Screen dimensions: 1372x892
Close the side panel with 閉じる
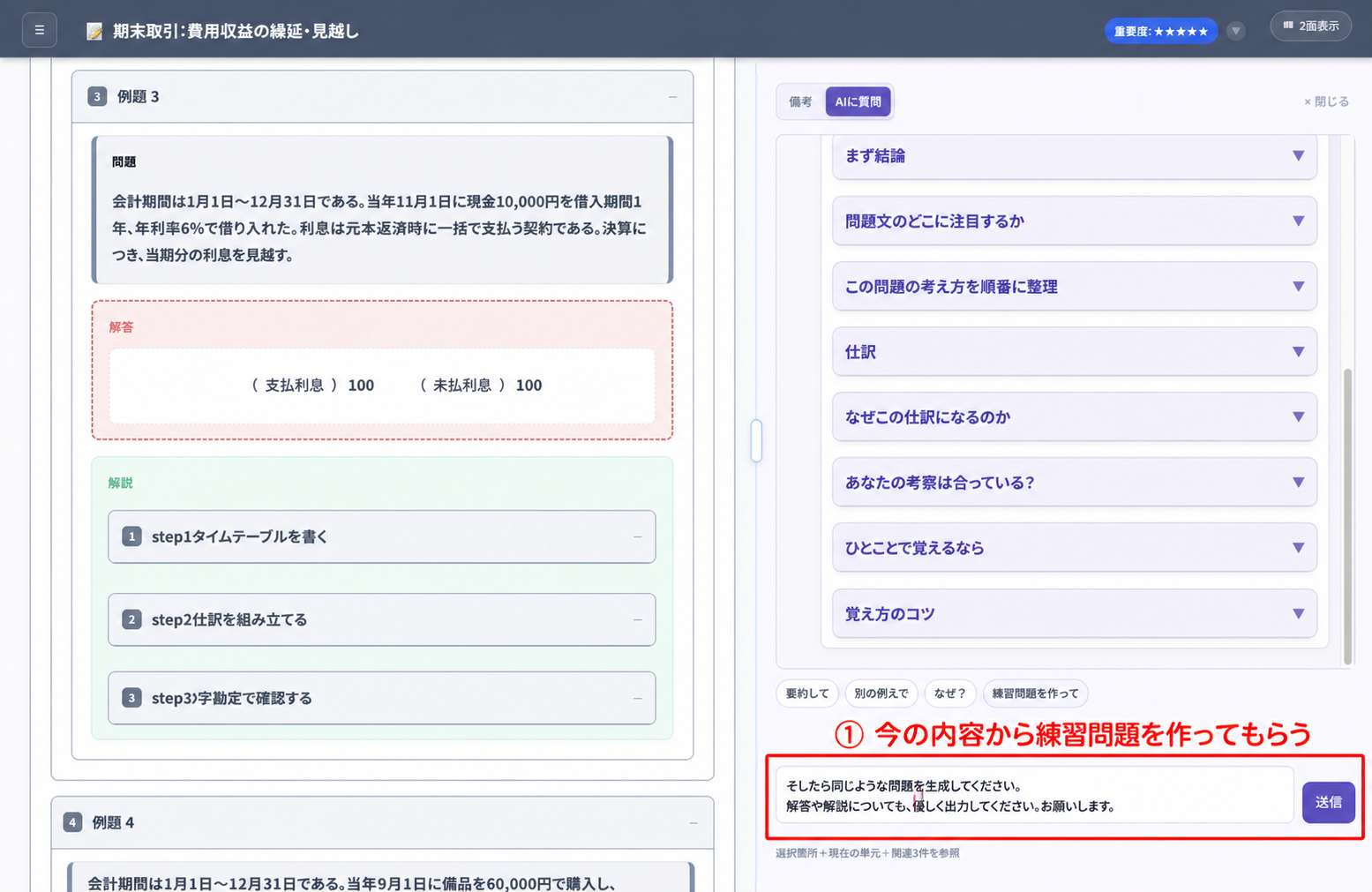pos(1326,101)
